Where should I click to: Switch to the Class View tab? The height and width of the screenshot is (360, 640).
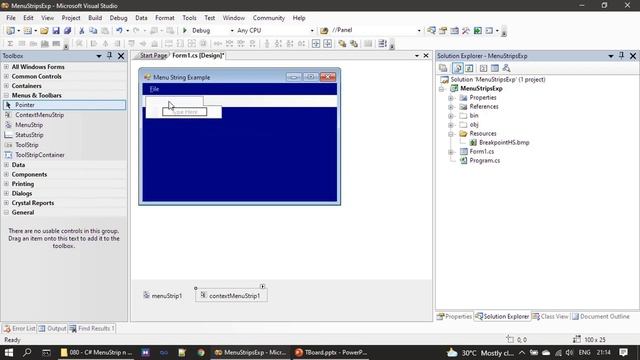tap(550, 317)
